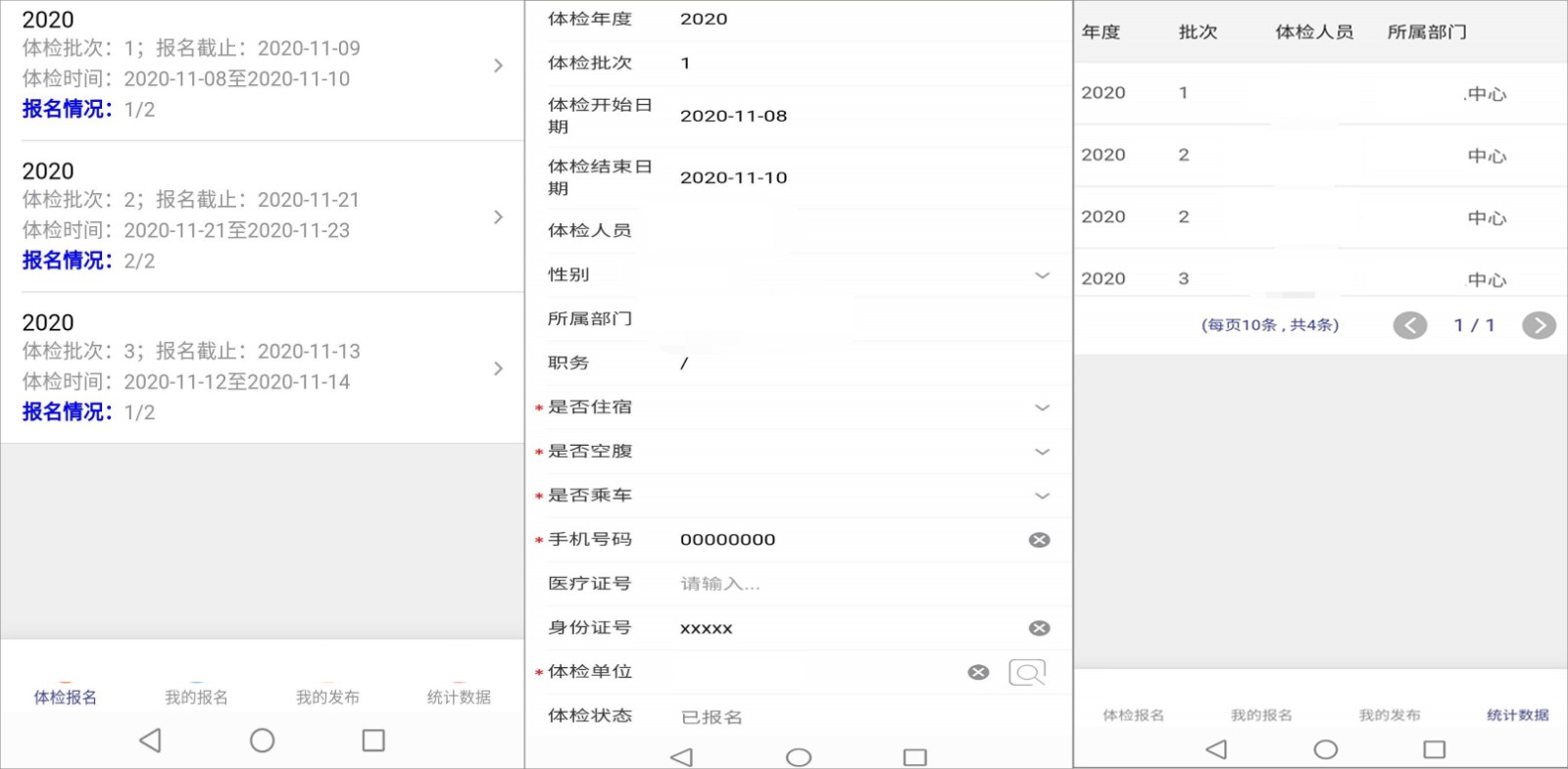
Task: Go to next page of statistics table
Action: point(1539,325)
